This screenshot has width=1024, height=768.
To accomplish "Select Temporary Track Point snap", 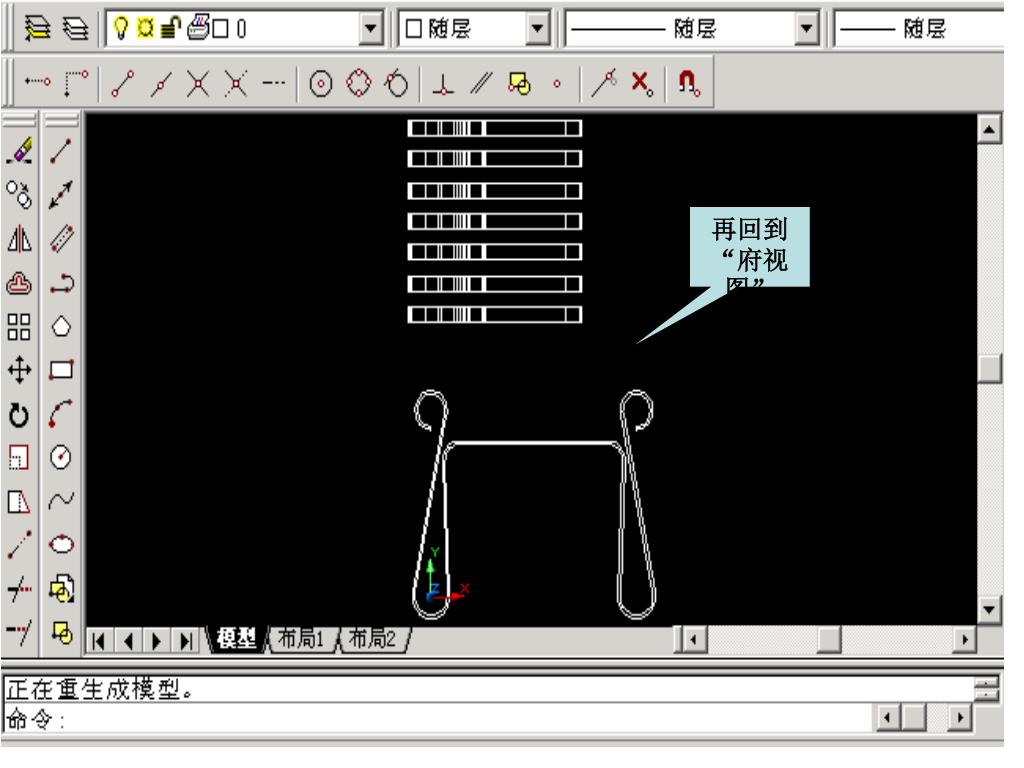I will point(37,83).
